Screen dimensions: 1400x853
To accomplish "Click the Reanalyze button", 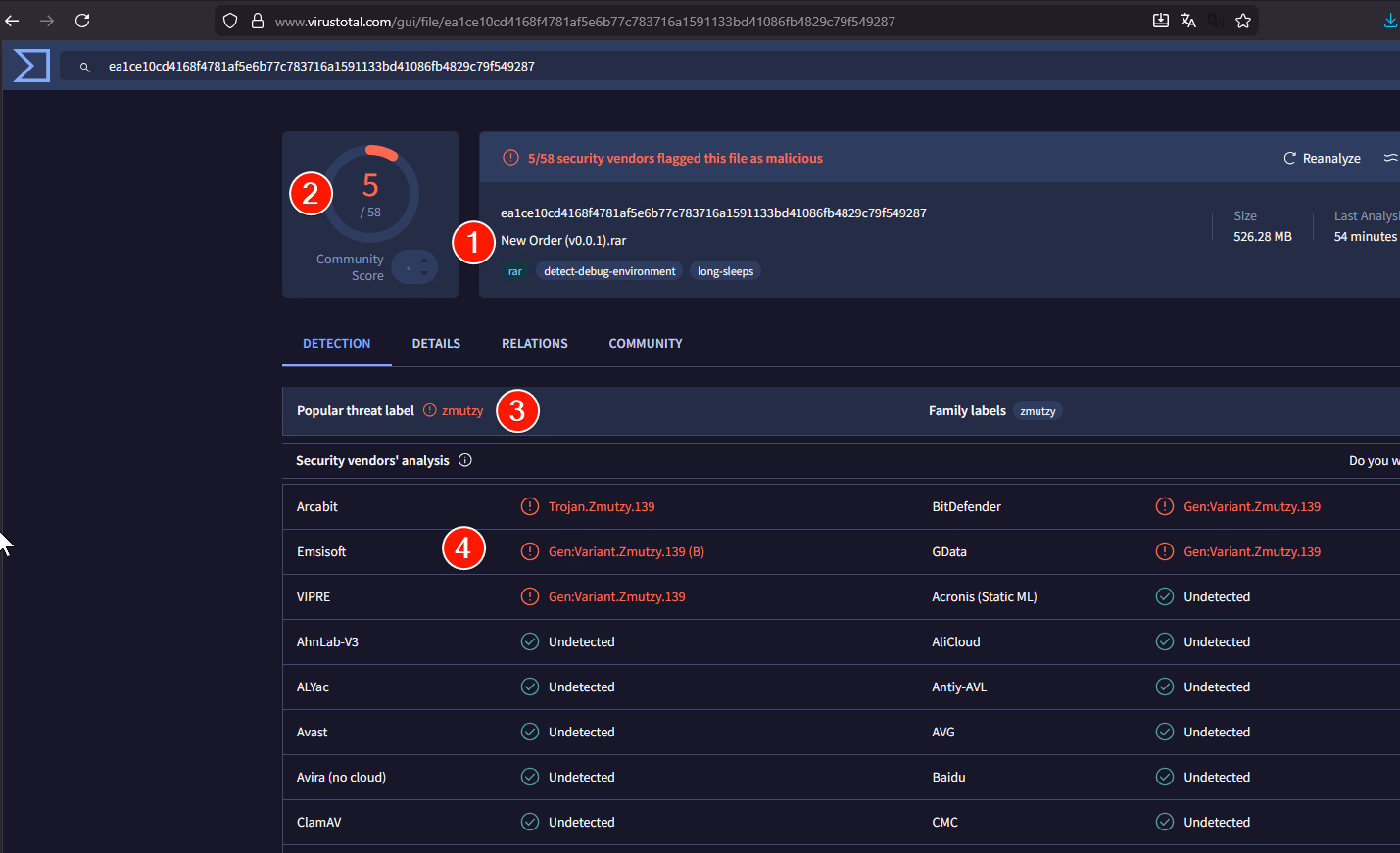I will coord(1322,158).
